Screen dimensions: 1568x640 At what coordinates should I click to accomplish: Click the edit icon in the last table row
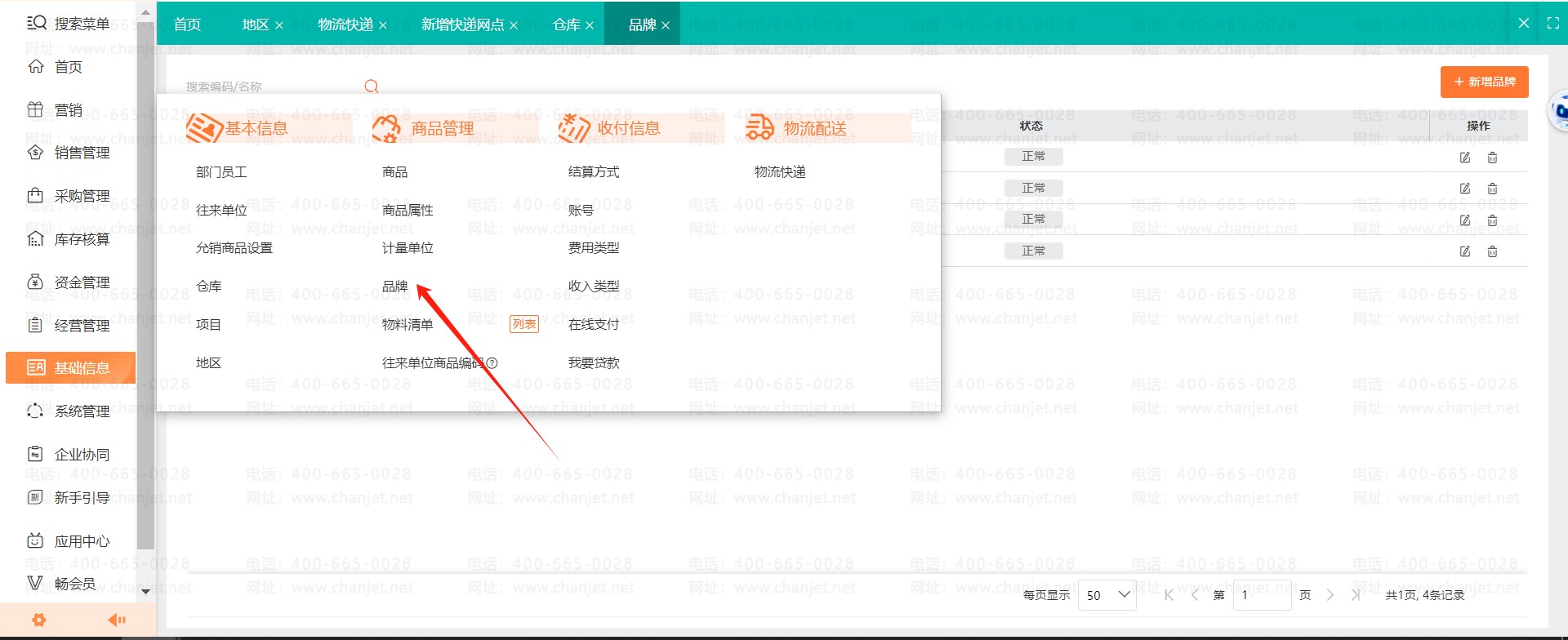point(1465,251)
